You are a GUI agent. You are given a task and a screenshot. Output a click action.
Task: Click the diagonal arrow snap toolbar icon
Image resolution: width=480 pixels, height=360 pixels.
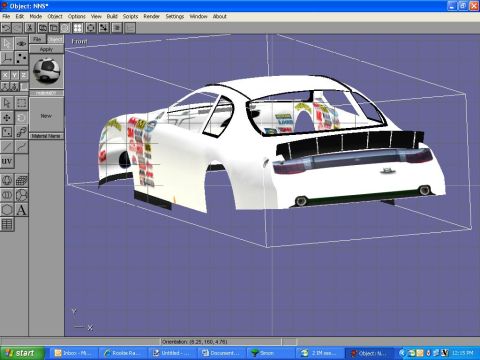click(104, 28)
